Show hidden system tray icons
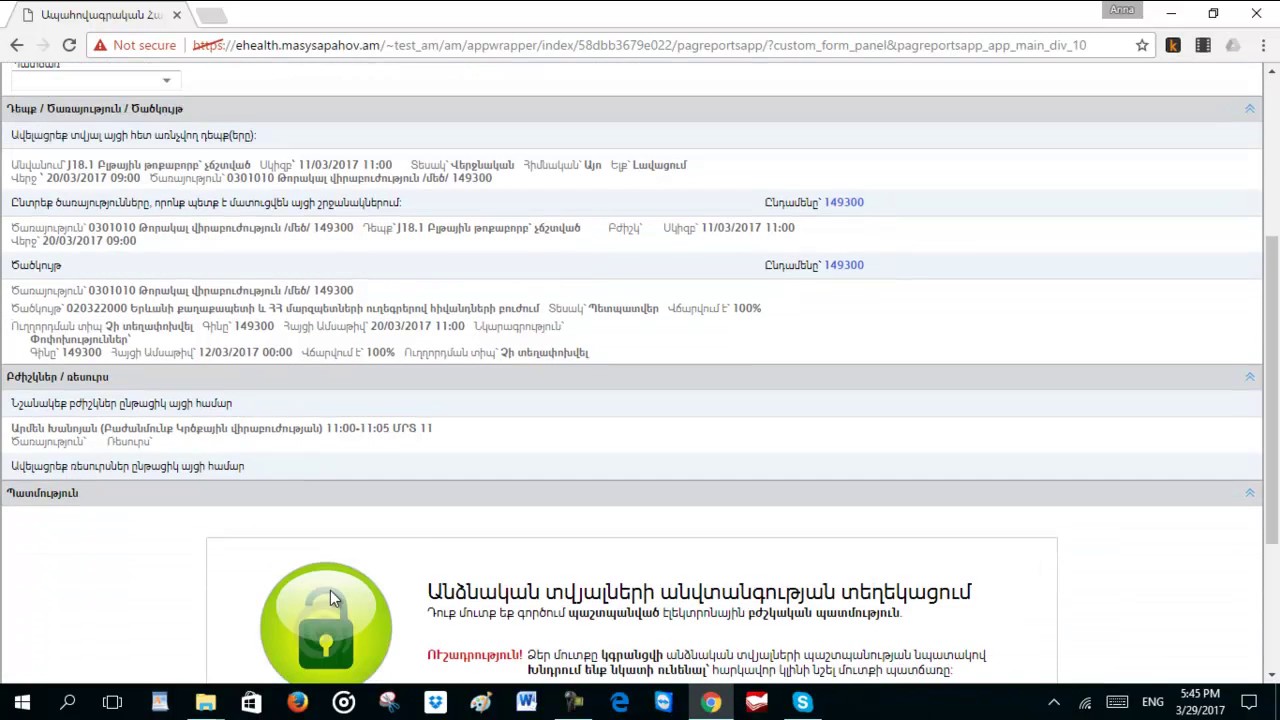Image resolution: width=1280 pixels, height=720 pixels. (x=1053, y=702)
